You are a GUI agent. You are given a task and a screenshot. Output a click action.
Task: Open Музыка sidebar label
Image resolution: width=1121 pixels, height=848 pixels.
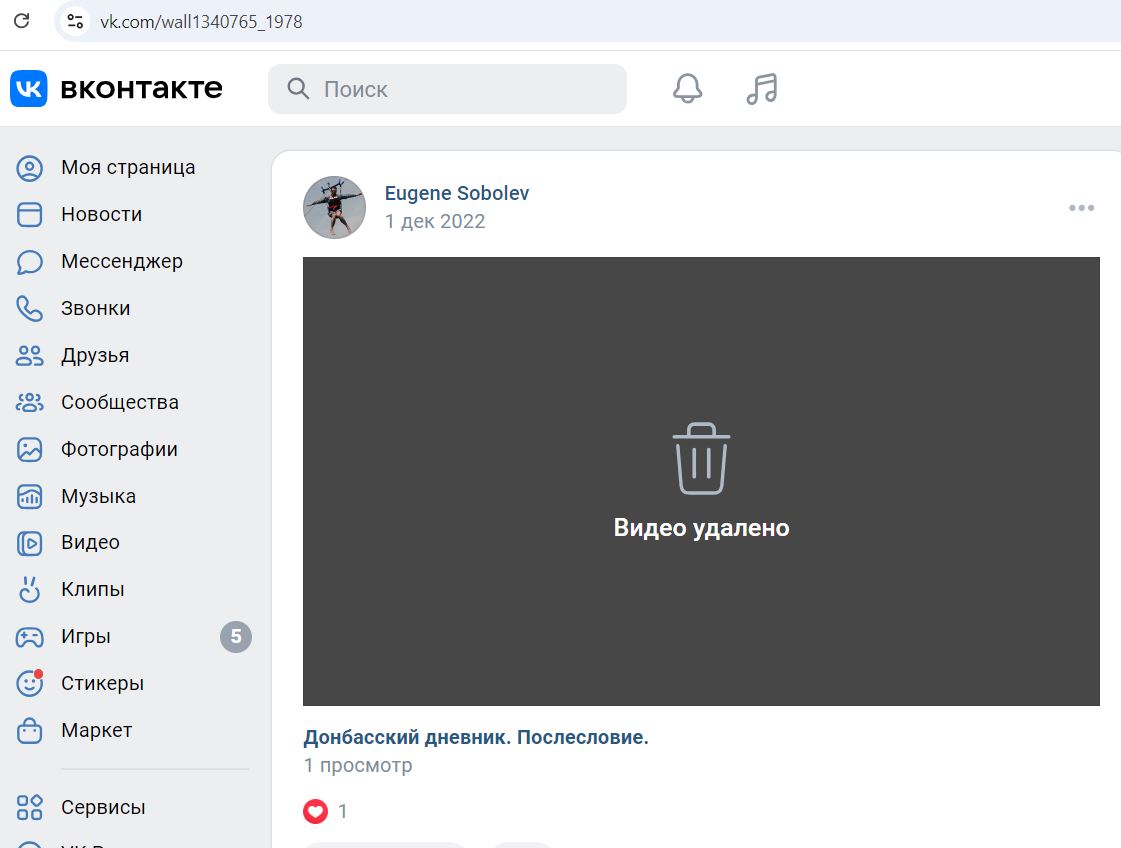point(98,496)
